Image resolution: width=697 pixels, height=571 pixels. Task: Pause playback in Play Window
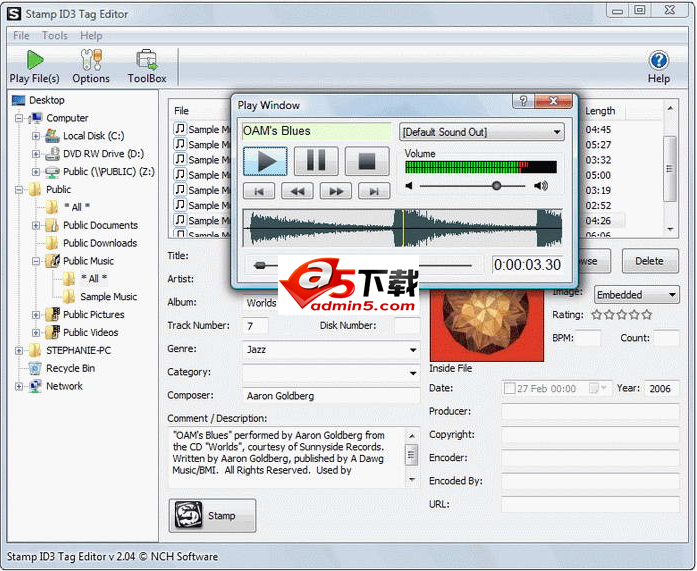[x=315, y=161]
